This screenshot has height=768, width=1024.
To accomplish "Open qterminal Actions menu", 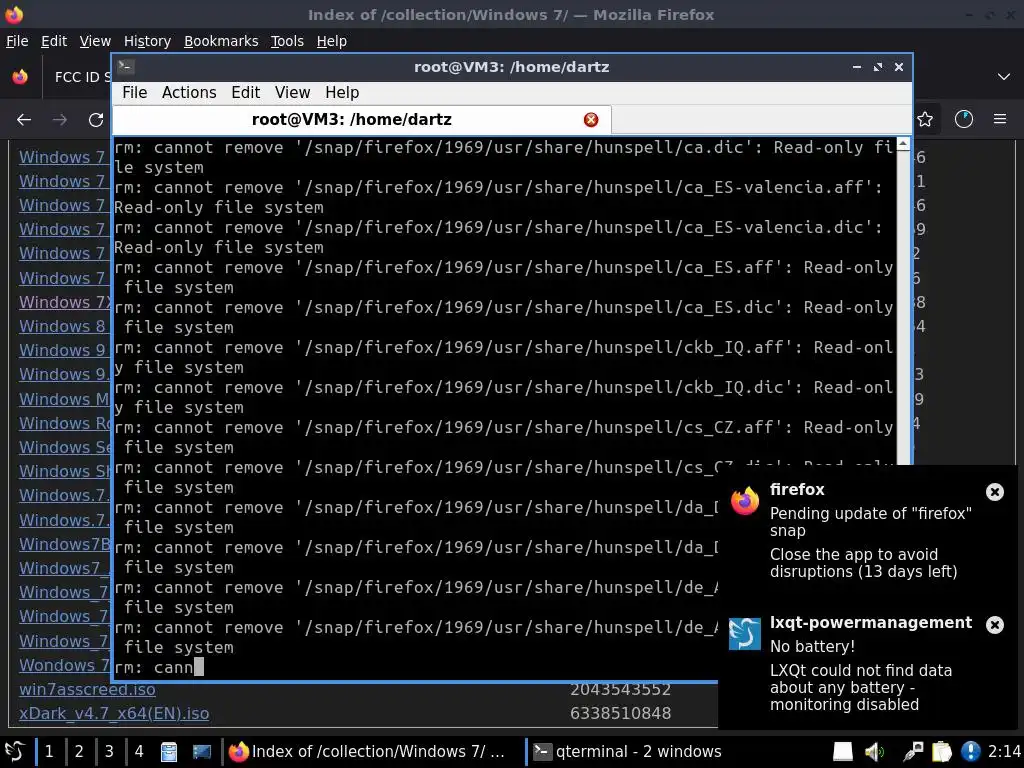I will pos(189,93).
